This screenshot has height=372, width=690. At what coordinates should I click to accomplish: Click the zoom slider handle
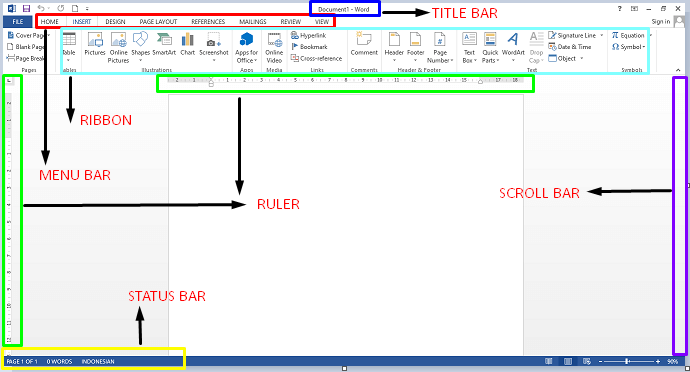tap(627, 361)
